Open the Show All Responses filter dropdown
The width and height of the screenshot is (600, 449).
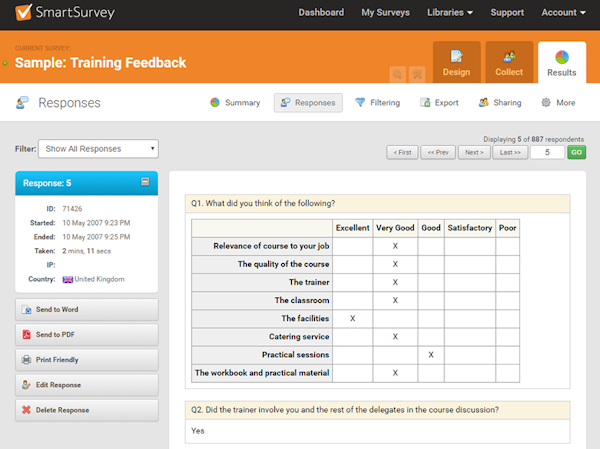(x=98, y=149)
